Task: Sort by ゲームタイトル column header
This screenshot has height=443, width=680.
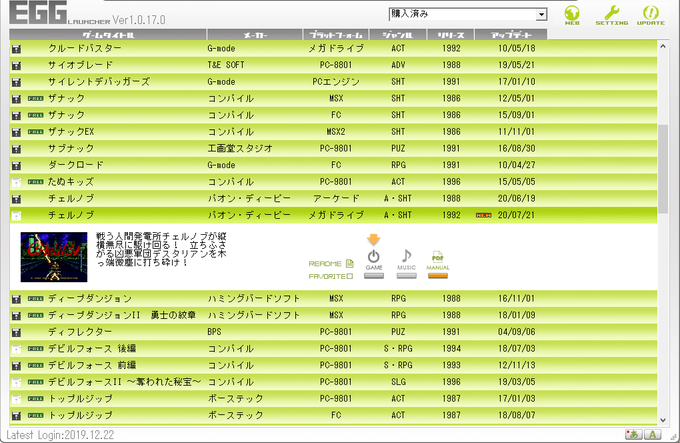Action: (108, 35)
